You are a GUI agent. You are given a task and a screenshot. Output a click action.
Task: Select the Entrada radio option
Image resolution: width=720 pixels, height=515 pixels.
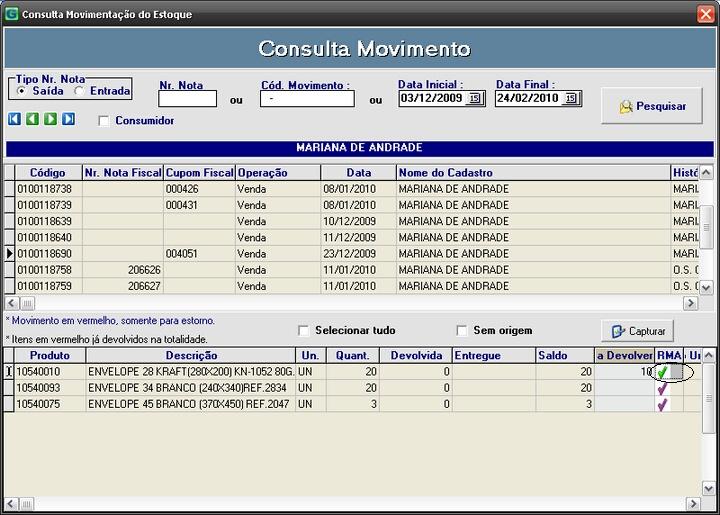pos(79,91)
